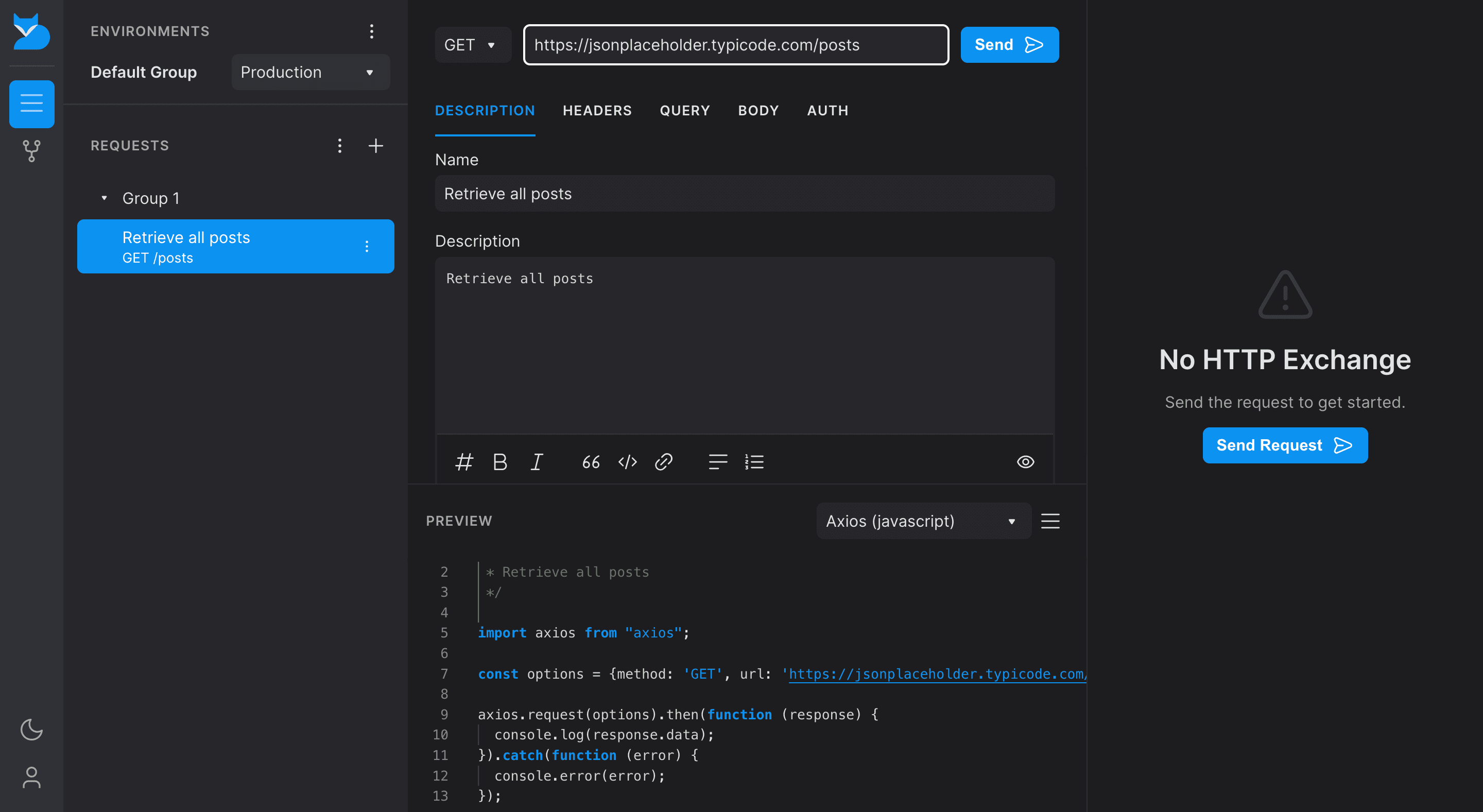This screenshot has height=812, width=1483.
Task: Switch to the Auth tab
Action: 827,111
